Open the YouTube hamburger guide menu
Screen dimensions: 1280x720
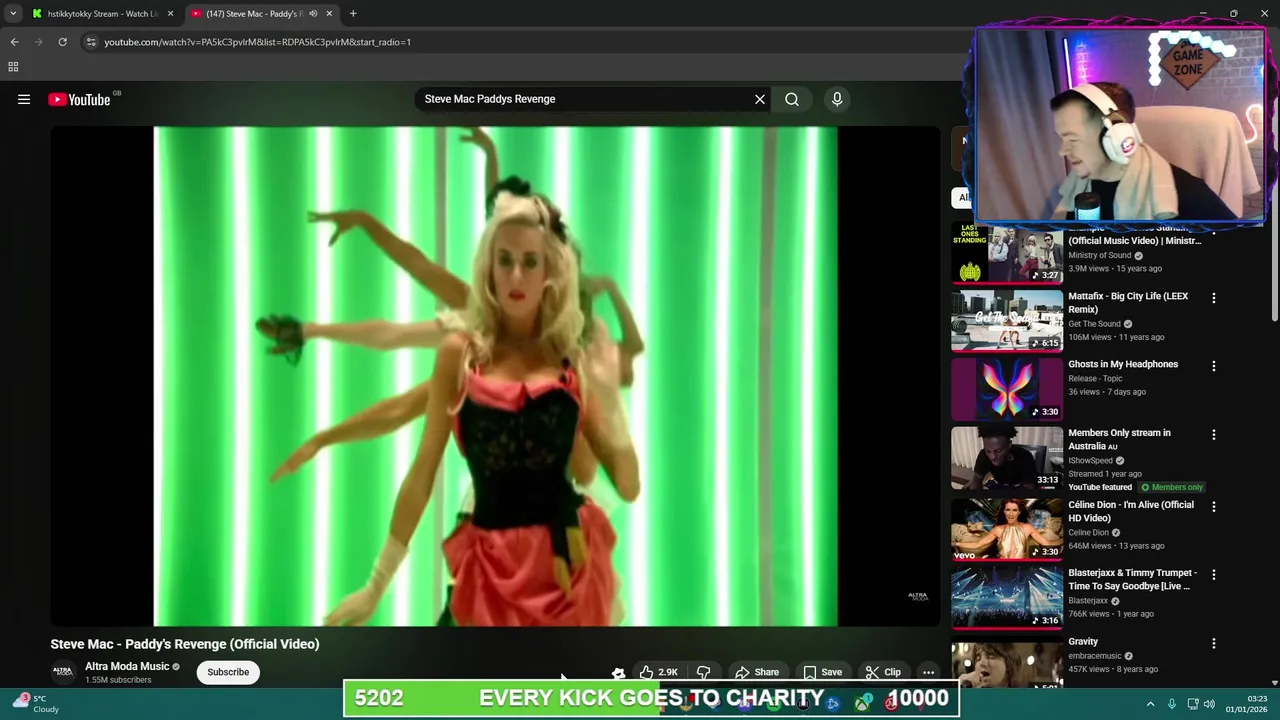pyautogui.click(x=24, y=99)
